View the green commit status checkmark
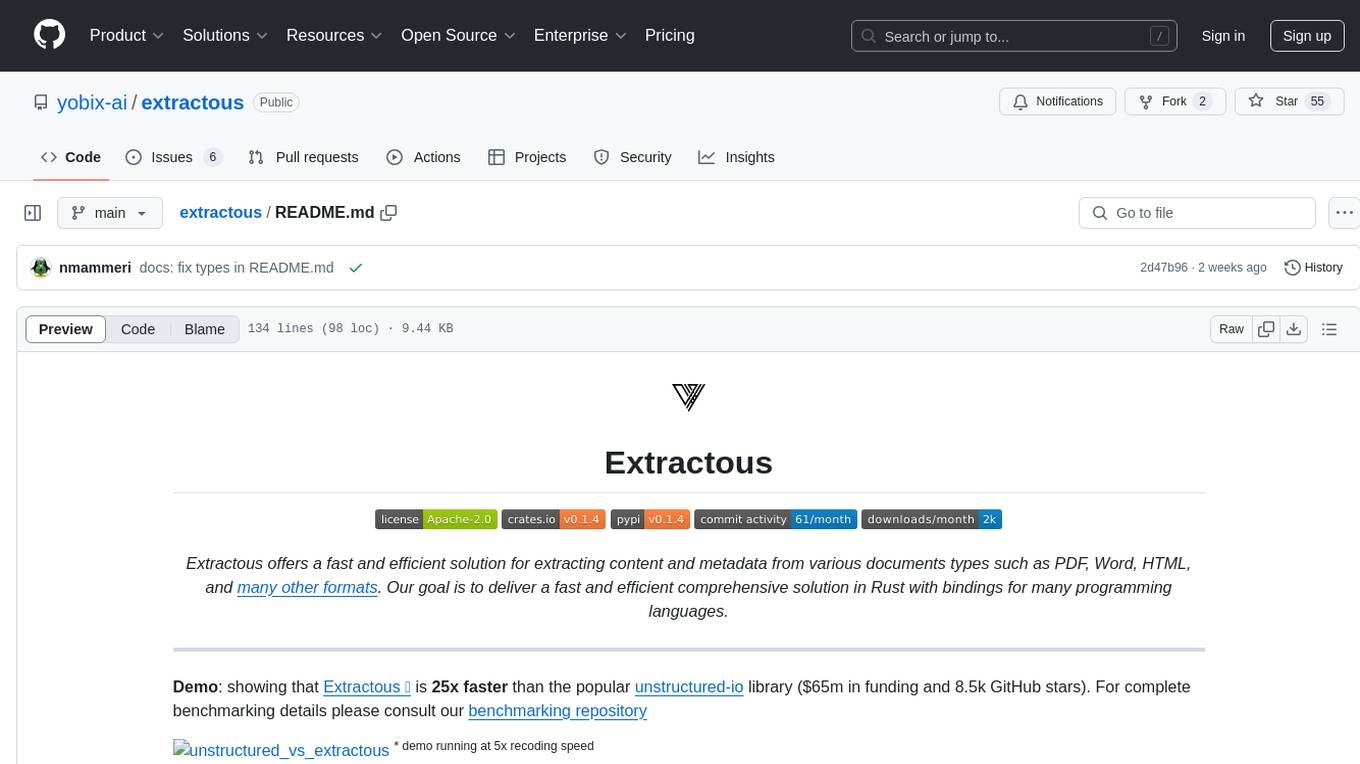 [x=355, y=268]
